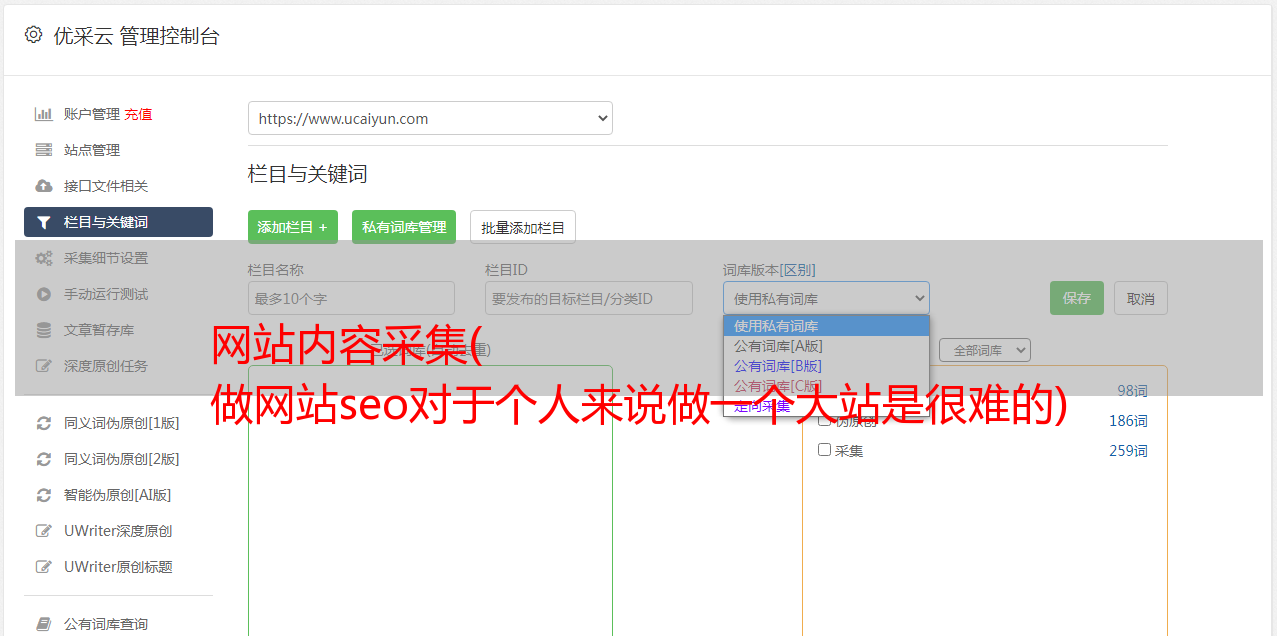Click the cloud upload icon for 接口文件相关

[44, 186]
